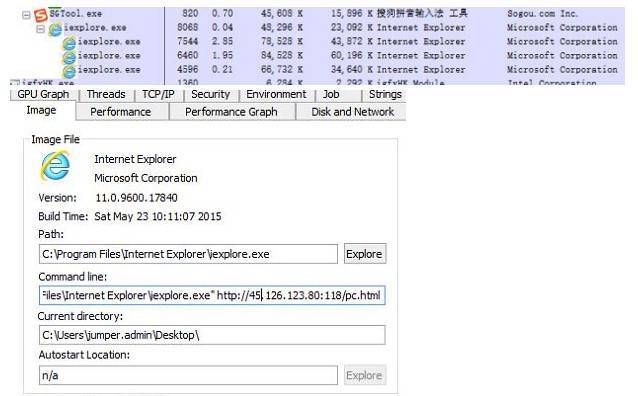The image size is (638, 396).
Task: Select iexplore.exe row with PID 7544
Action: pyautogui.click(x=317, y=42)
